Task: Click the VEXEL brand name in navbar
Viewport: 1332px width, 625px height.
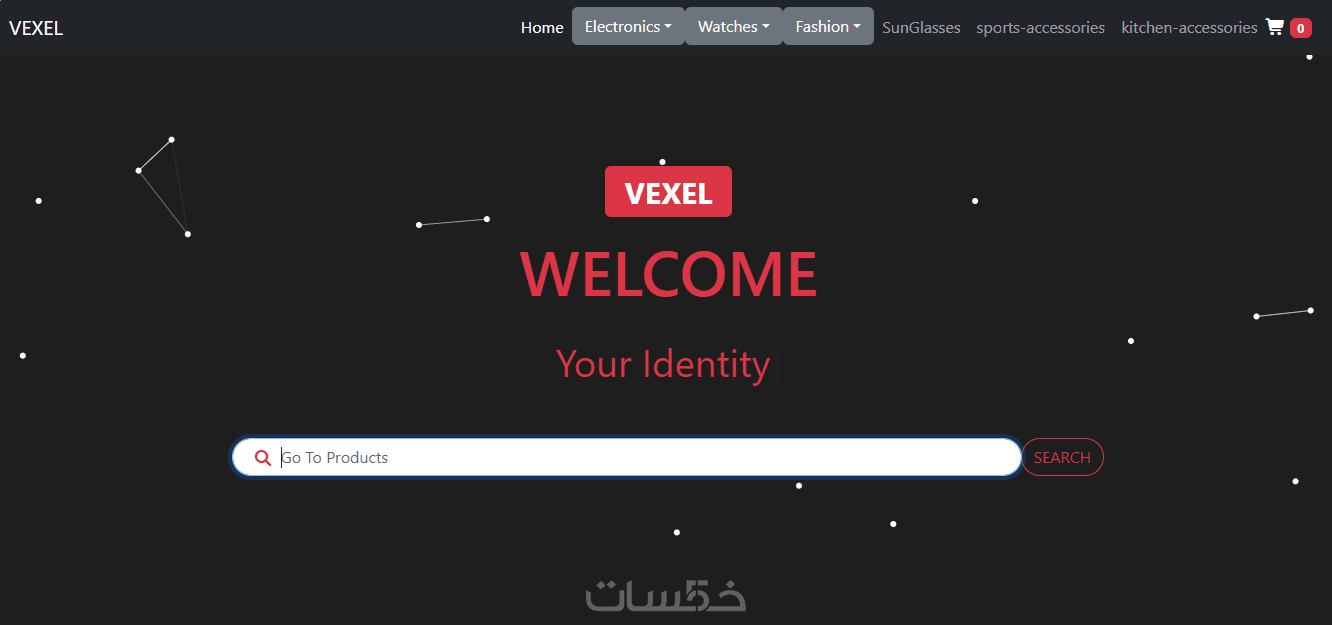Action: point(36,28)
